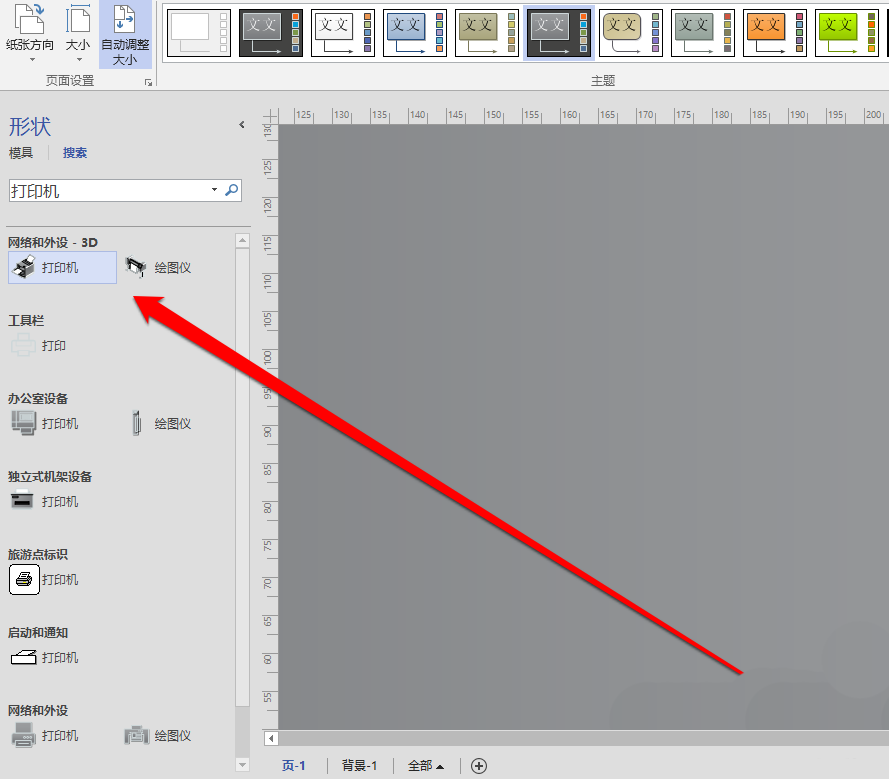The height and width of the screenshot is (779, 889).
Task: Select the 3D 绘图仪 shape
Action: coord(160,267)
